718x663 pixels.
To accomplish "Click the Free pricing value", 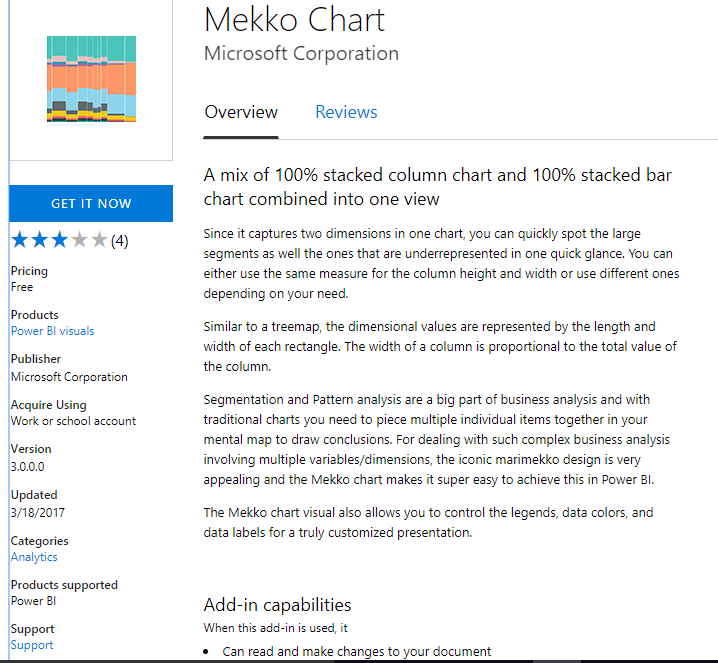I will pos(22,287).
